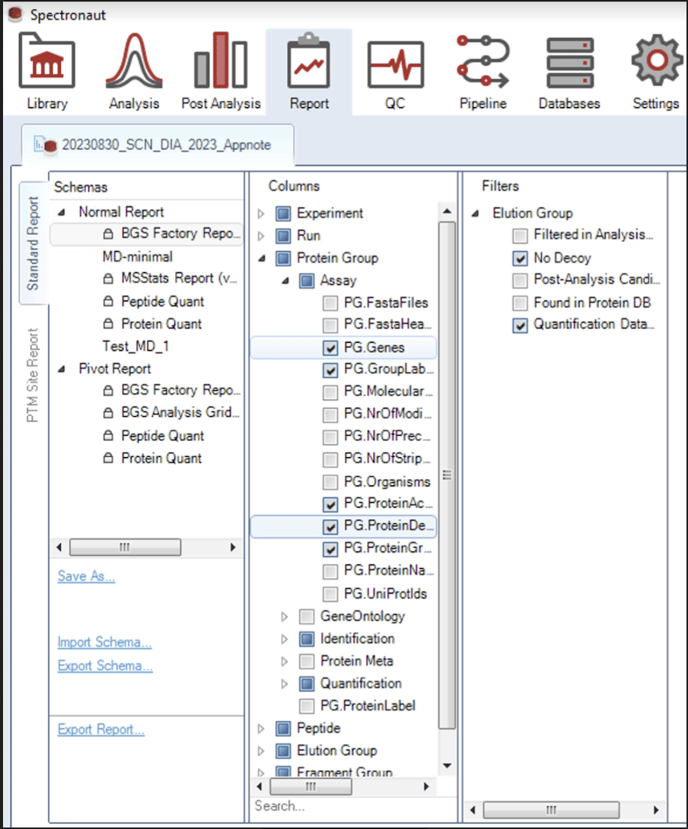Viewport: 688px width, 829px height.
Task: Click the Export Schema... link
Action: click(105, 666)
